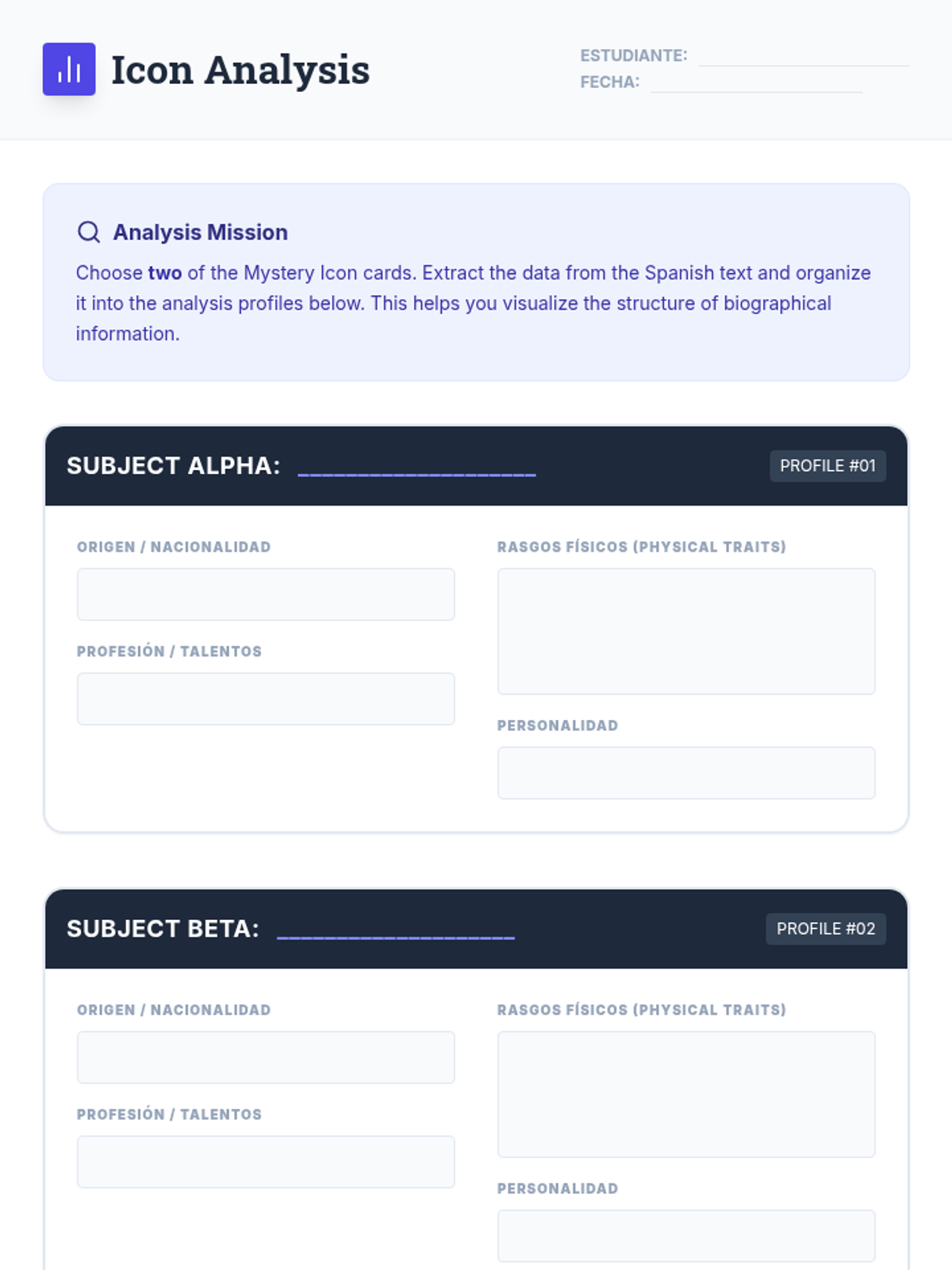The image size is (952, 1270).
Task: Click the Estudiante name line
Action: (803, 57)
